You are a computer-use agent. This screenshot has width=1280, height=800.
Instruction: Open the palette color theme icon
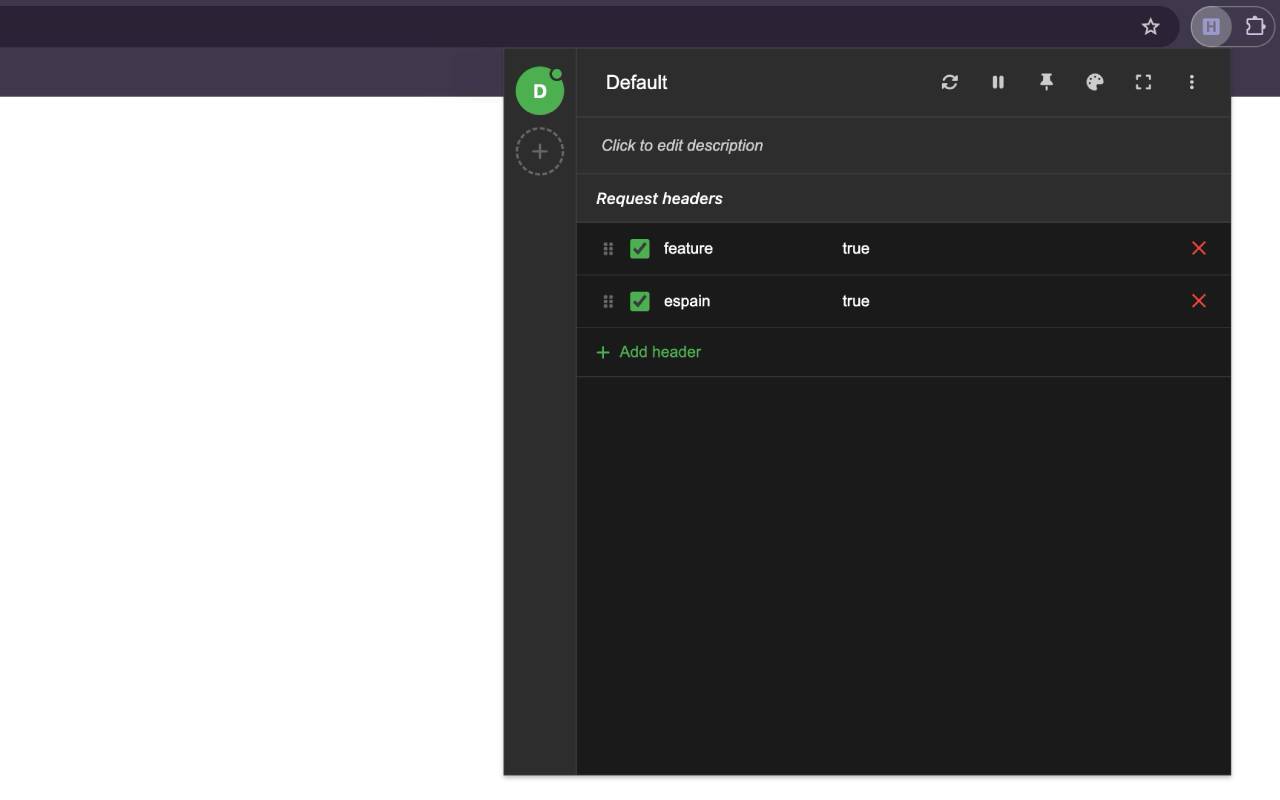click(1095, 82)
